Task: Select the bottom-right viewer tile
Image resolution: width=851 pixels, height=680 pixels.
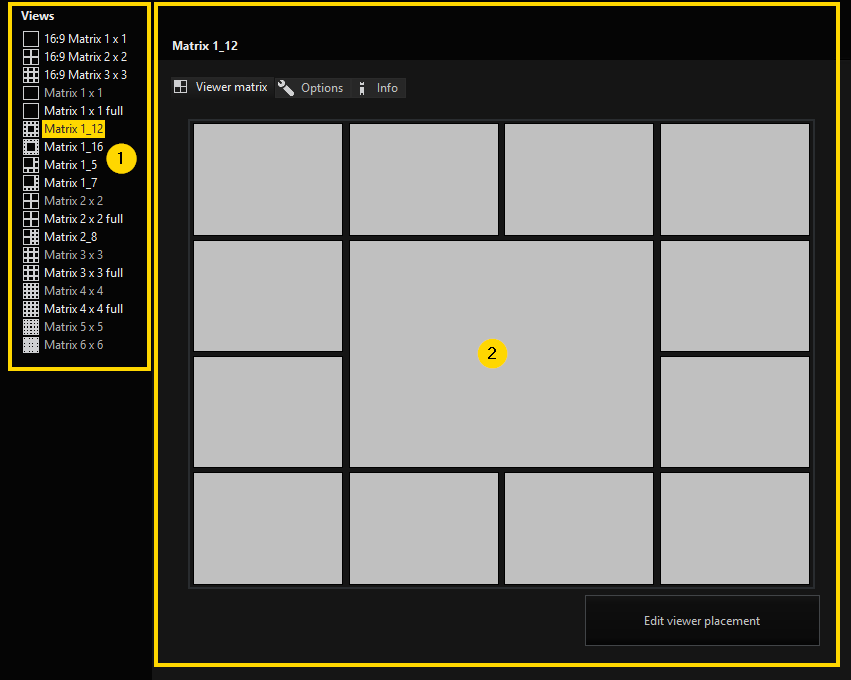Action: [x=735, y=528]
